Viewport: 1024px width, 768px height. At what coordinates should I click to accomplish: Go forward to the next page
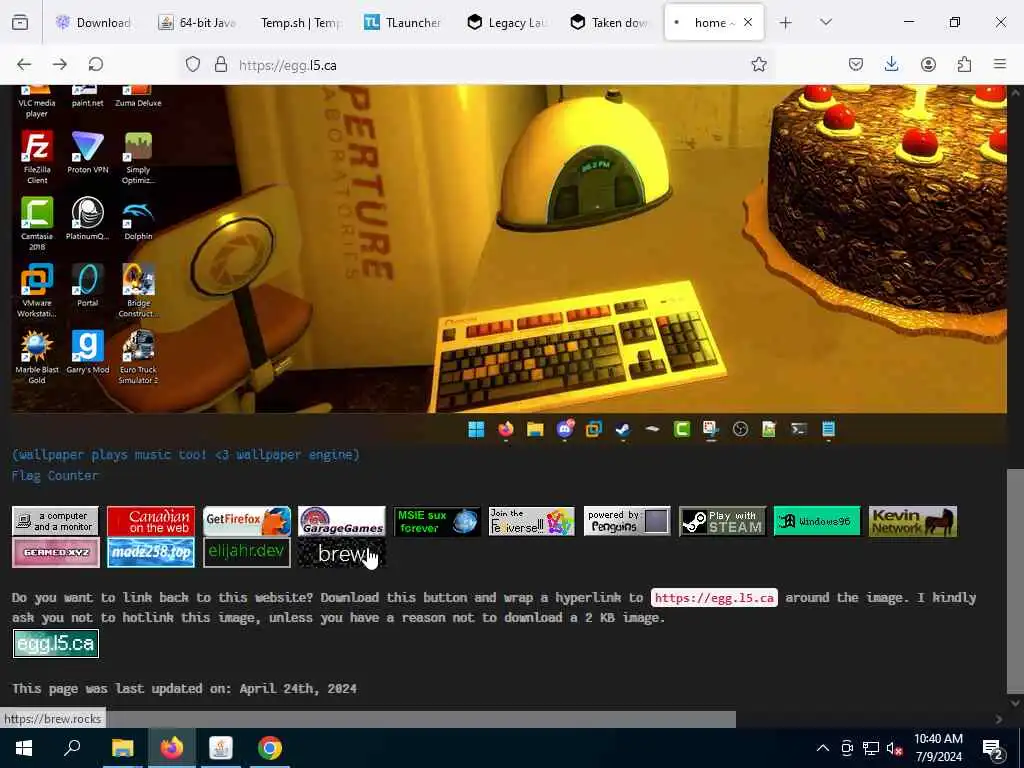[60, 64]
